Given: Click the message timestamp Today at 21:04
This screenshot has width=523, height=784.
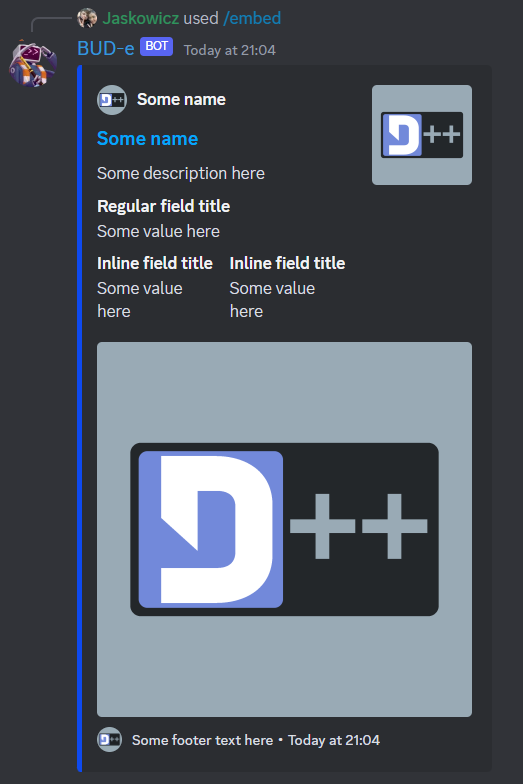Looking at the screenshot, I should pos(230,50).
